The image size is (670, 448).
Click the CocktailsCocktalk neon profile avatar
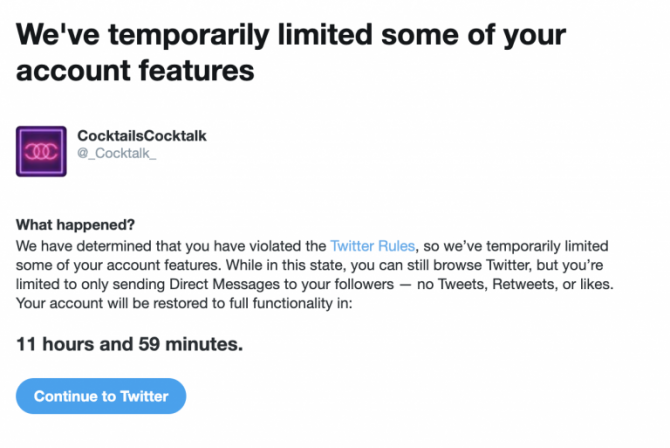point(41,151)
